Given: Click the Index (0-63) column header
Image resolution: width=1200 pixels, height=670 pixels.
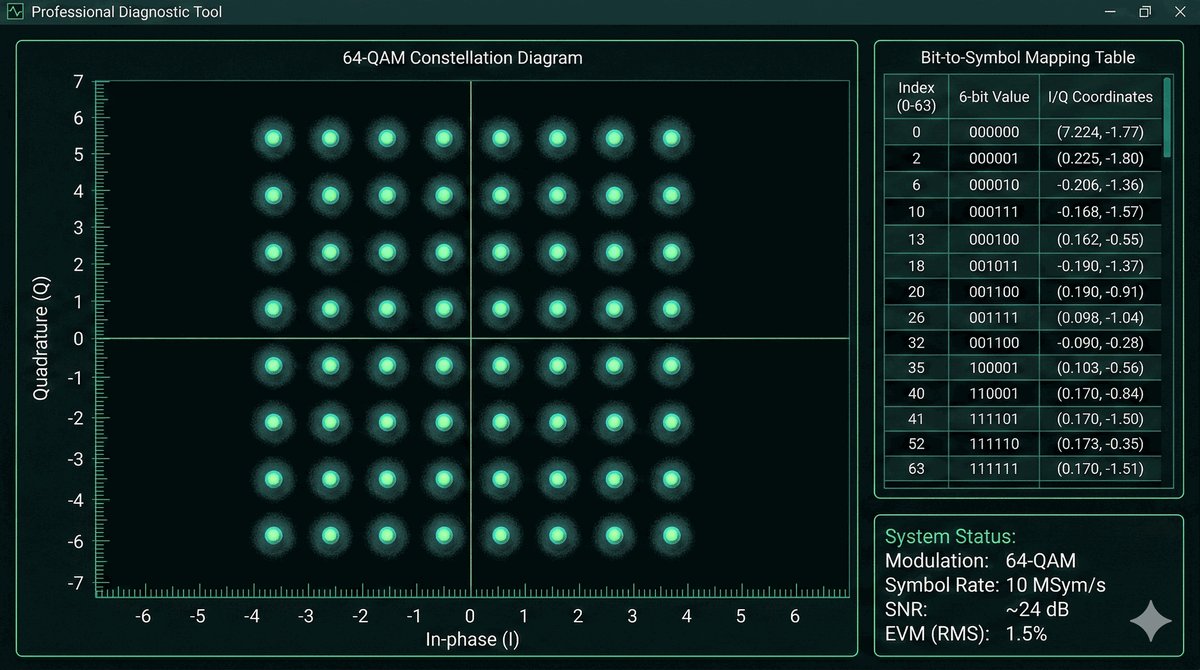Looking at the screenshot, I should [x=916, y=97].
